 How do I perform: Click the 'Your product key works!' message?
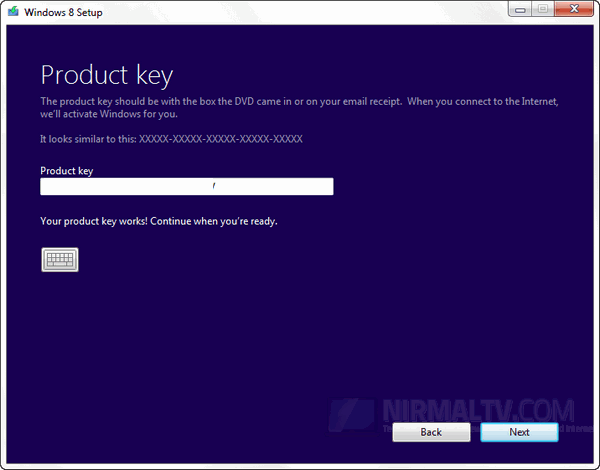(159, 221)
